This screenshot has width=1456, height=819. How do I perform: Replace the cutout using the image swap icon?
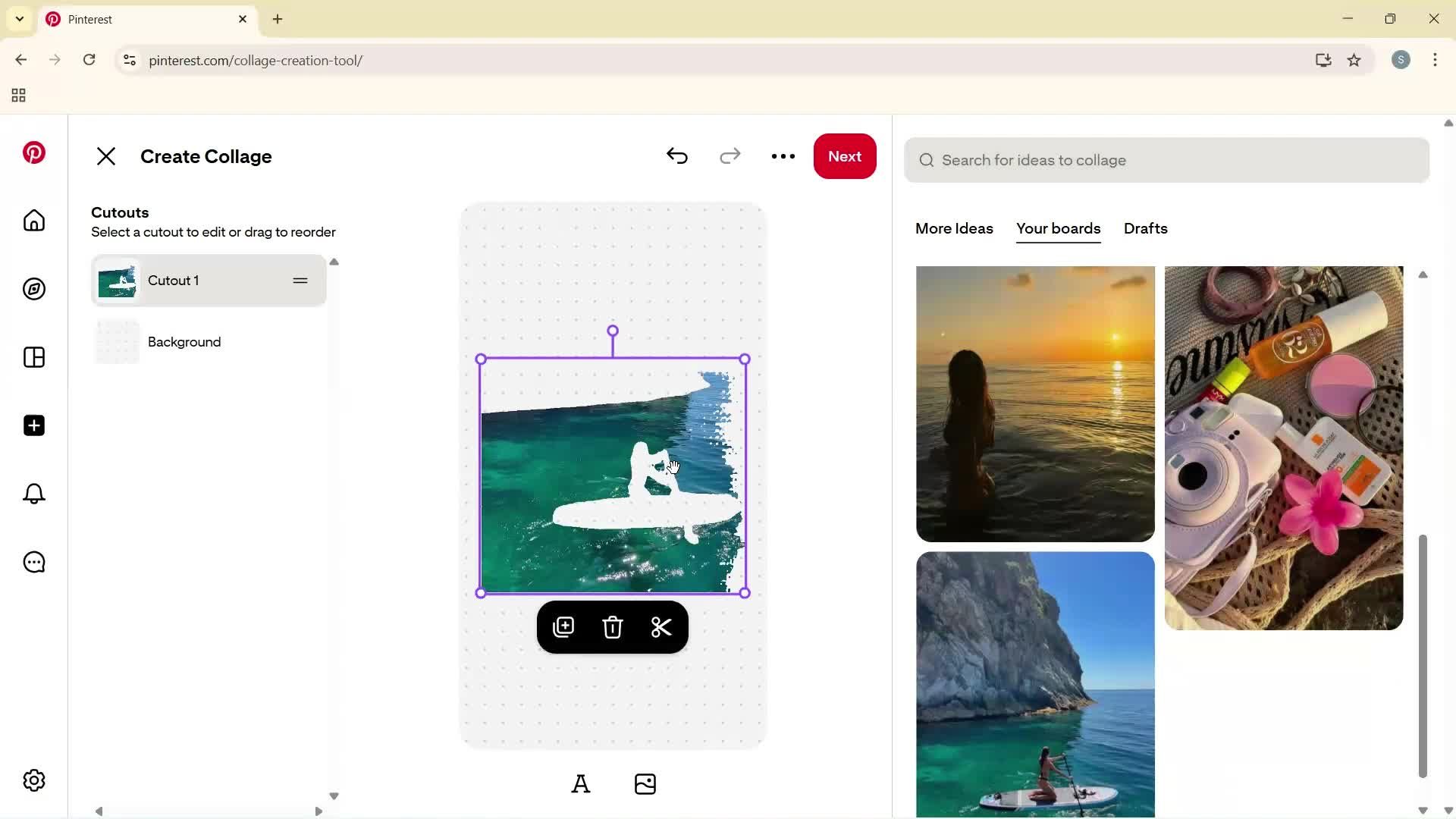564,627
